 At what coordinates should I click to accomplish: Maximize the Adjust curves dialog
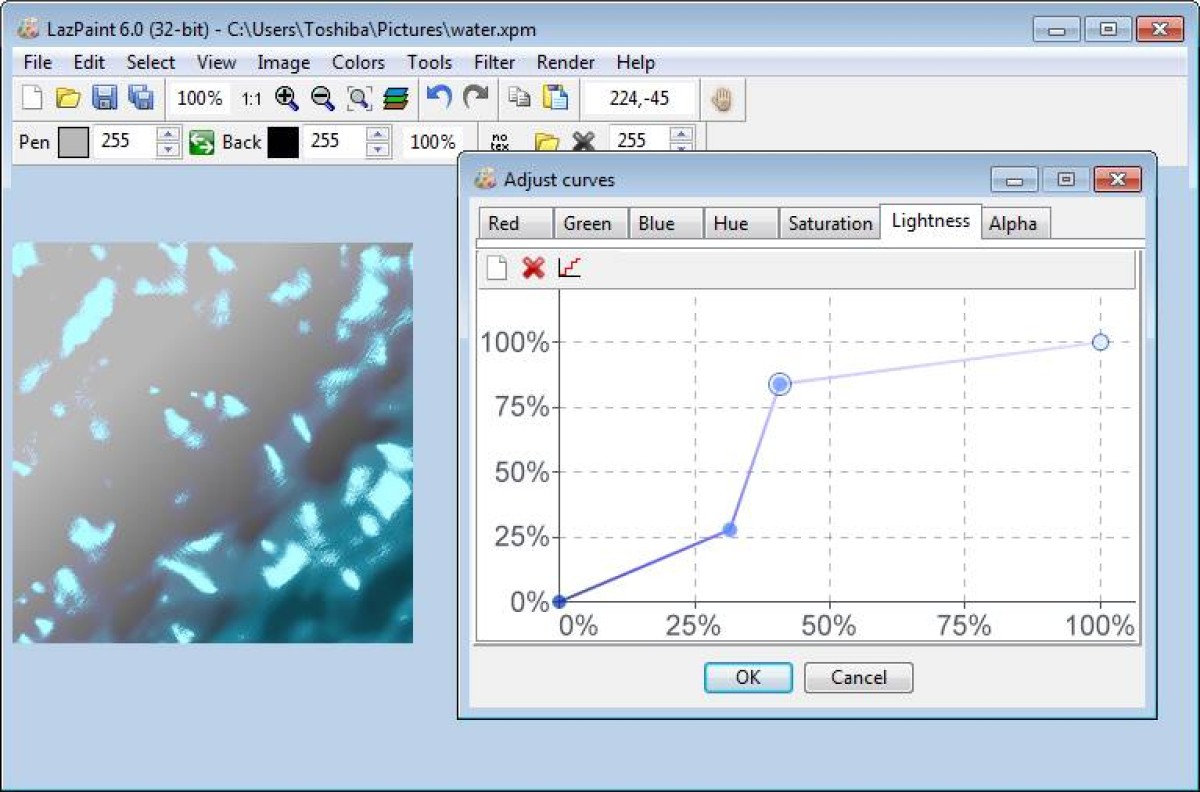tap(1066, 180)
